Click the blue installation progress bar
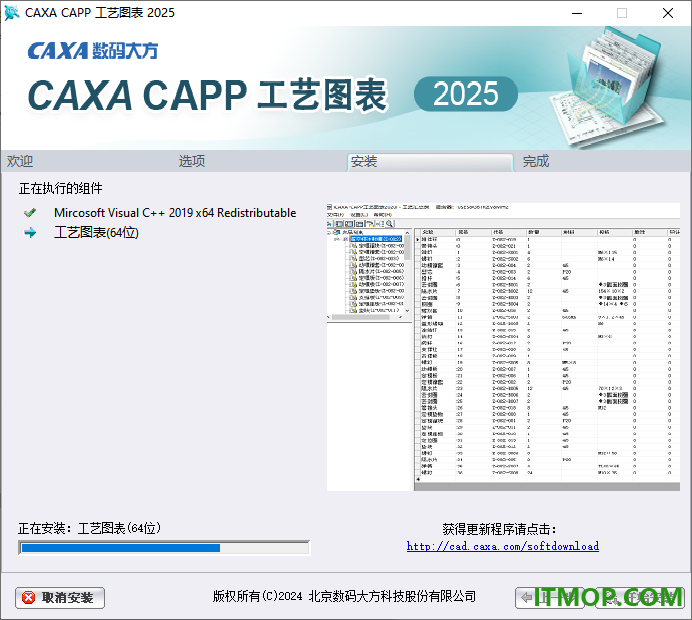This screenshot has height=620, width=692. pyautogui.click(x=164, y=548)
